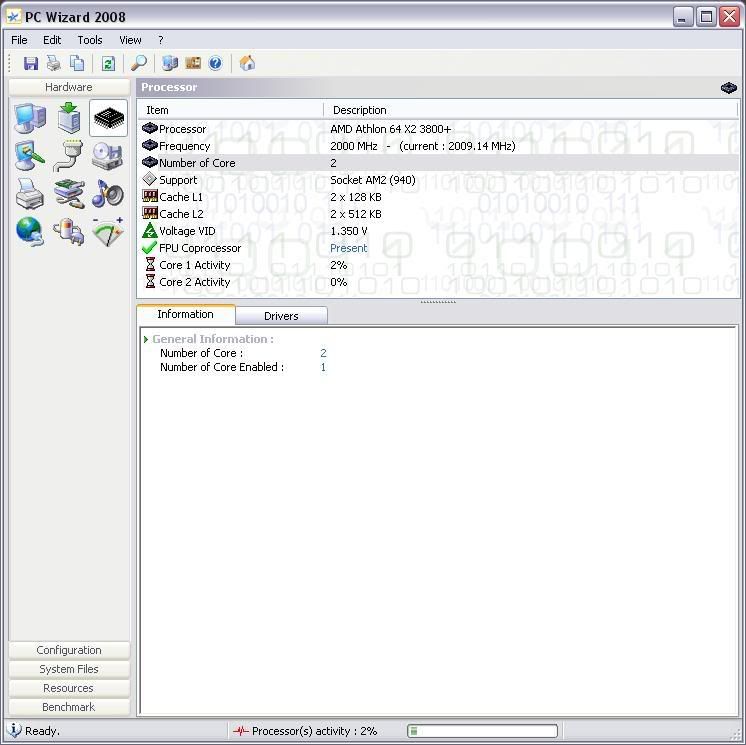Switch to the Drivers tab

[281, 316]
